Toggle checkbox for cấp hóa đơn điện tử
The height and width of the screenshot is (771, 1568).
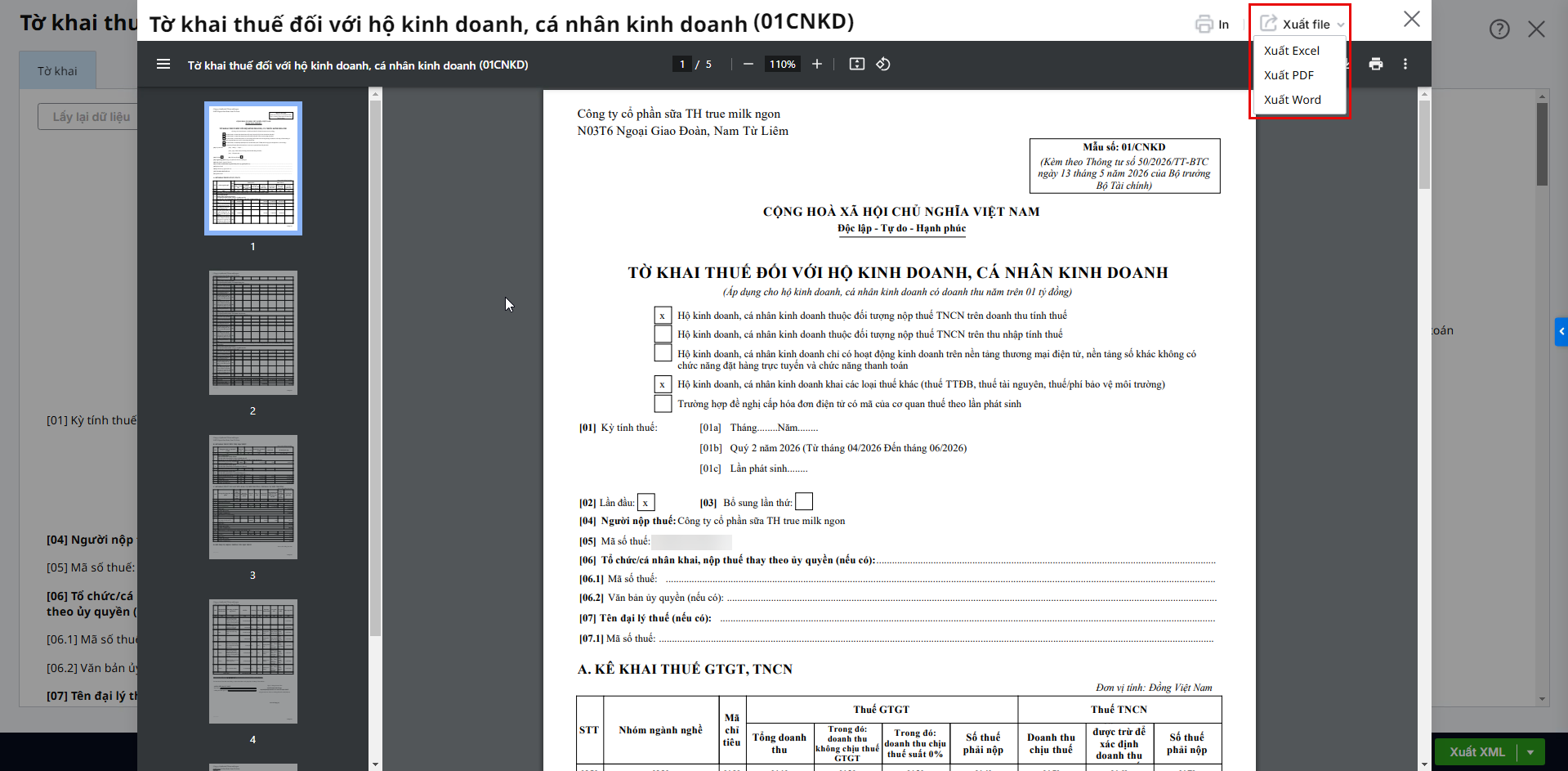click(663, 404)
